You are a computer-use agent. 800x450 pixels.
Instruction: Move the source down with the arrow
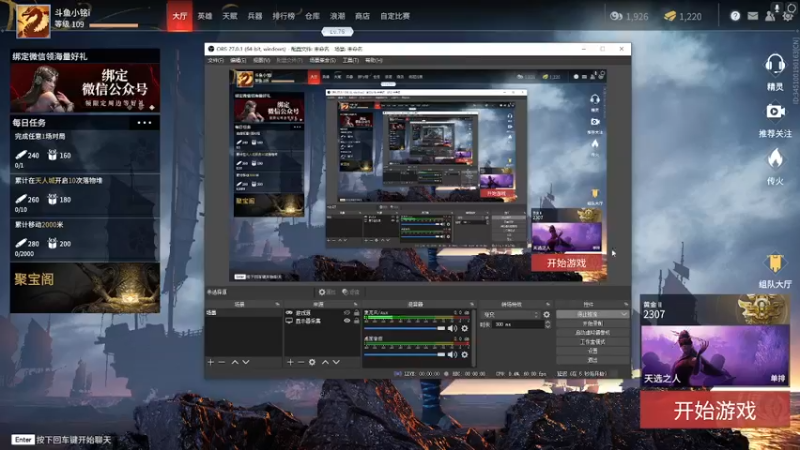(x=336, y=362)
